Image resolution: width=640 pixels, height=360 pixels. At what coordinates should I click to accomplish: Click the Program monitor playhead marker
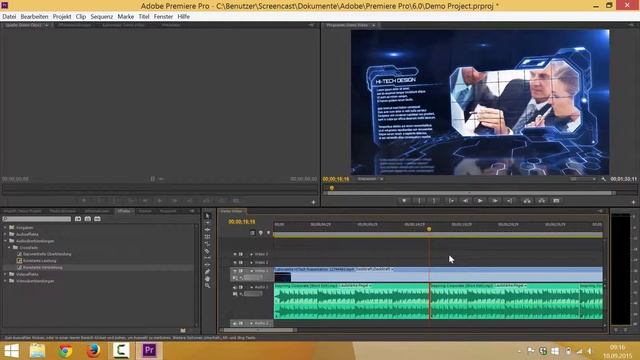coord(332,188)
